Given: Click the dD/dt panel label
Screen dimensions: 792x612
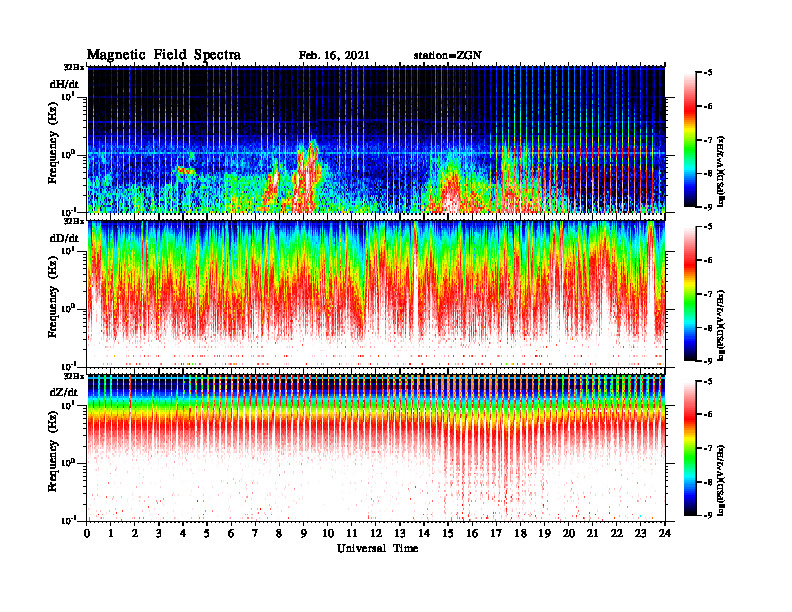Looking at the screenshot, I should [x=64, y=238].
